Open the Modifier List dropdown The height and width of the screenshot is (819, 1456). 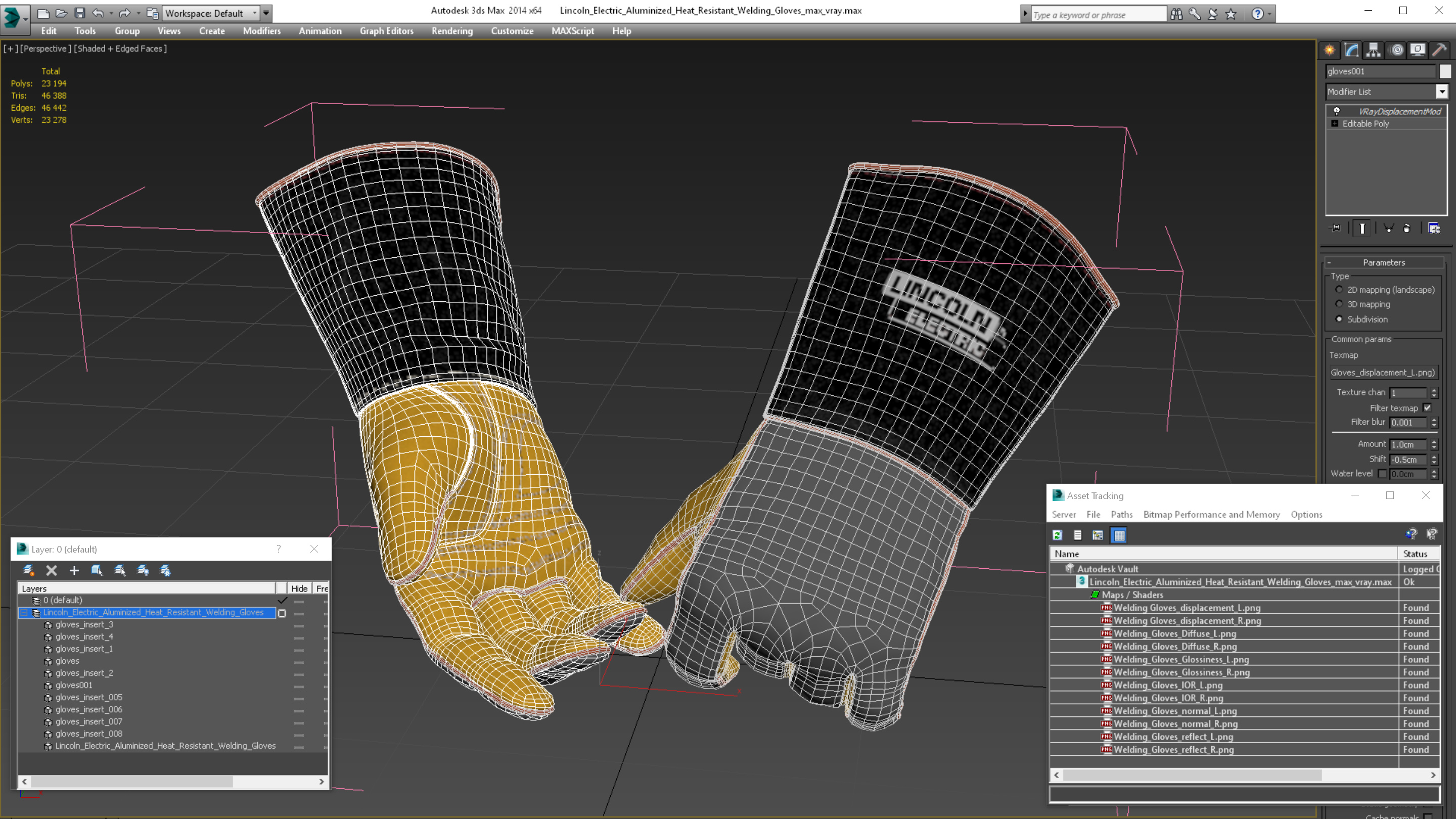(1442, 92)
